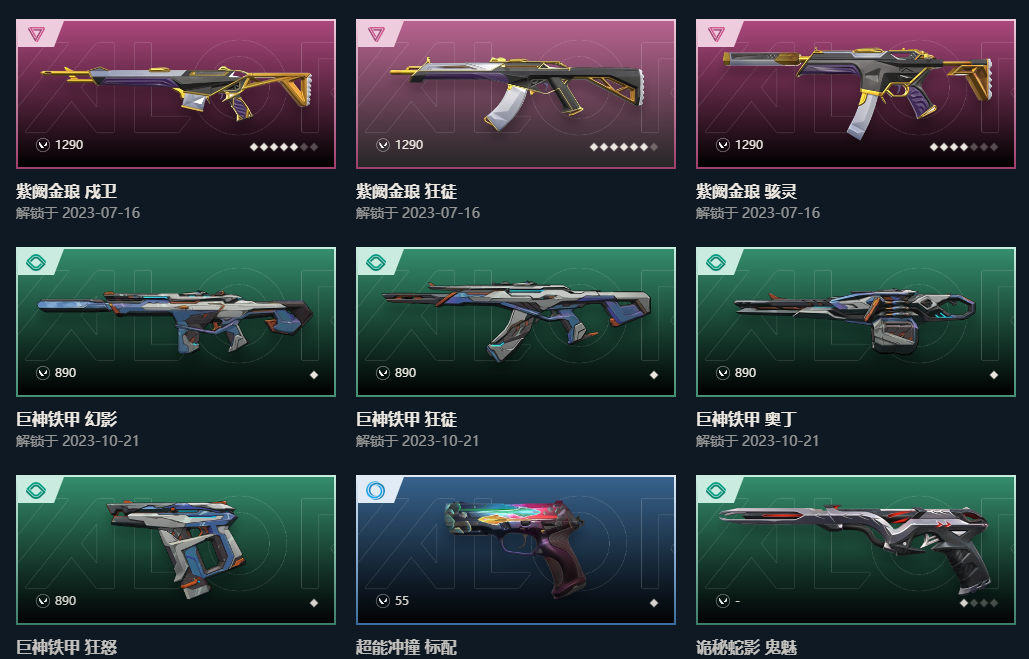The image size is (1029, 659).
Task: Click the green tier icon on 巨神铁甲 奥丁 card
Action: pos(717,263)
